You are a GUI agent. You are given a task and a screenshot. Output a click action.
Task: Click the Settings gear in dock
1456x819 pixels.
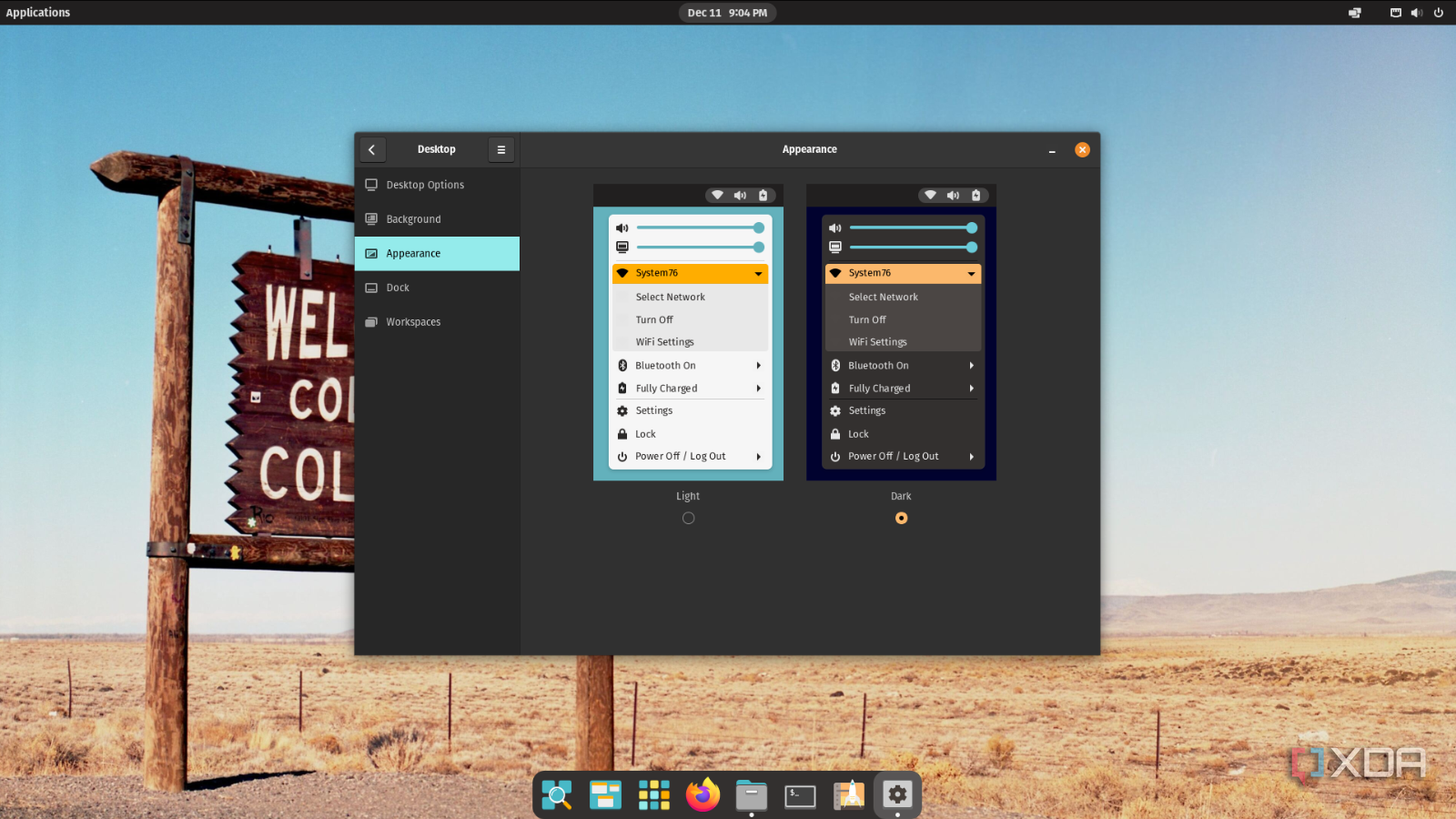point(898,794)
